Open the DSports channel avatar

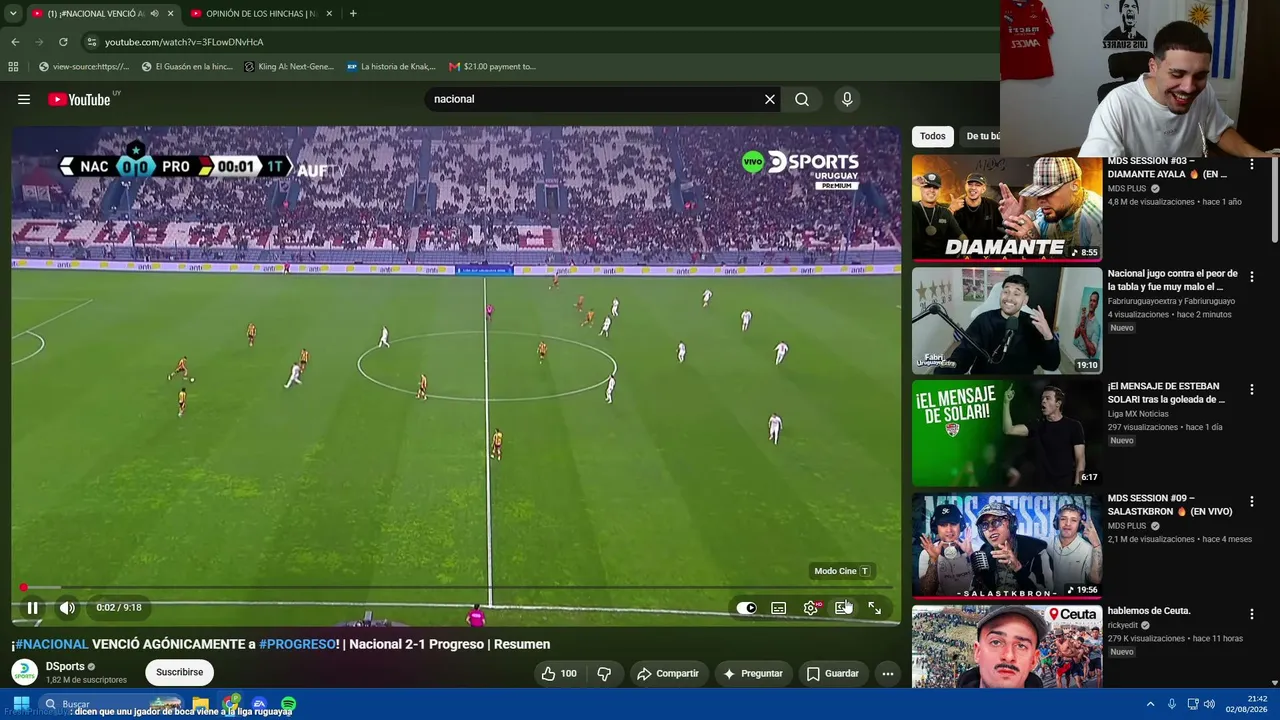(x=24, y=673)
